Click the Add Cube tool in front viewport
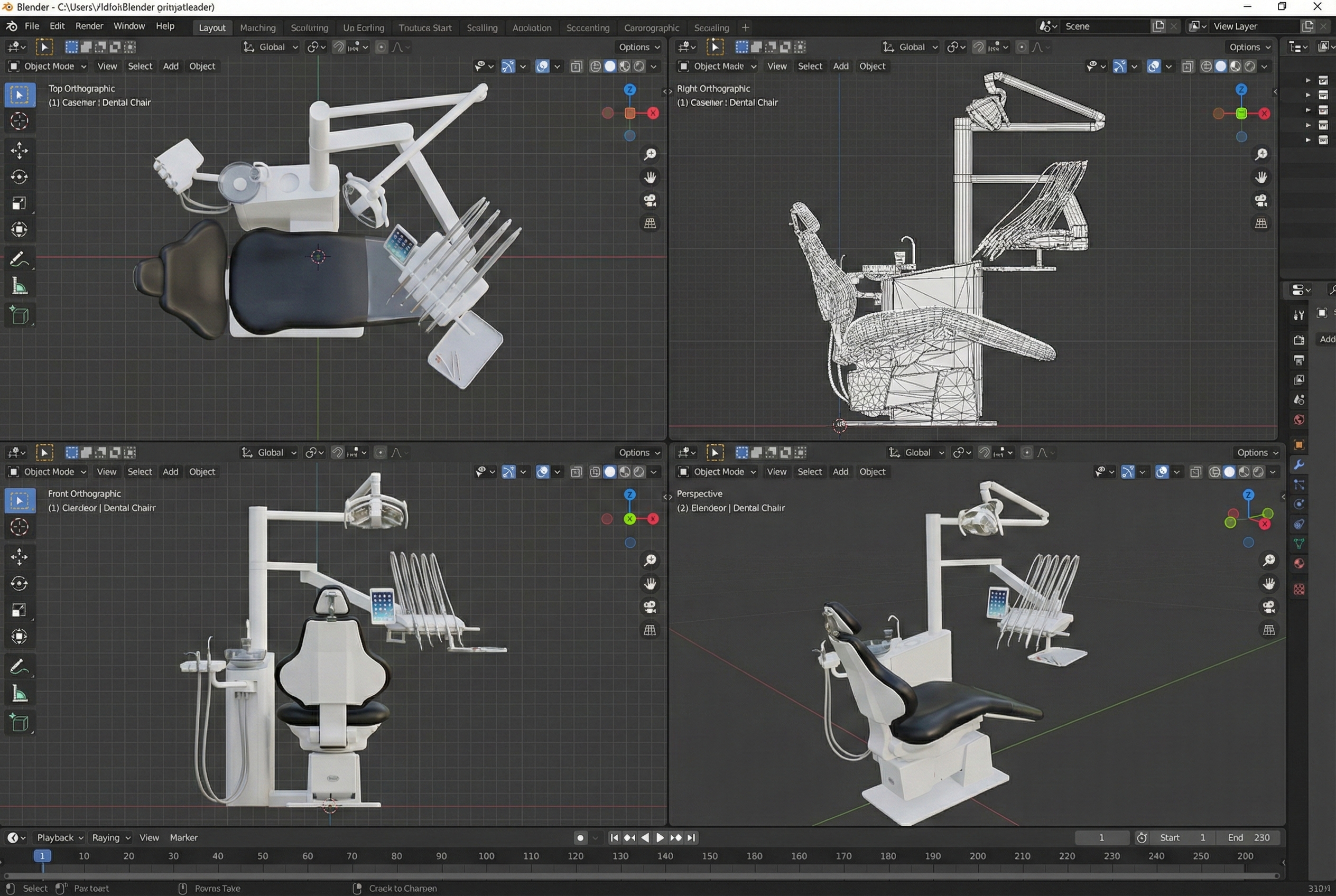The image size is (1336, 896). click(x=19, y=723)
